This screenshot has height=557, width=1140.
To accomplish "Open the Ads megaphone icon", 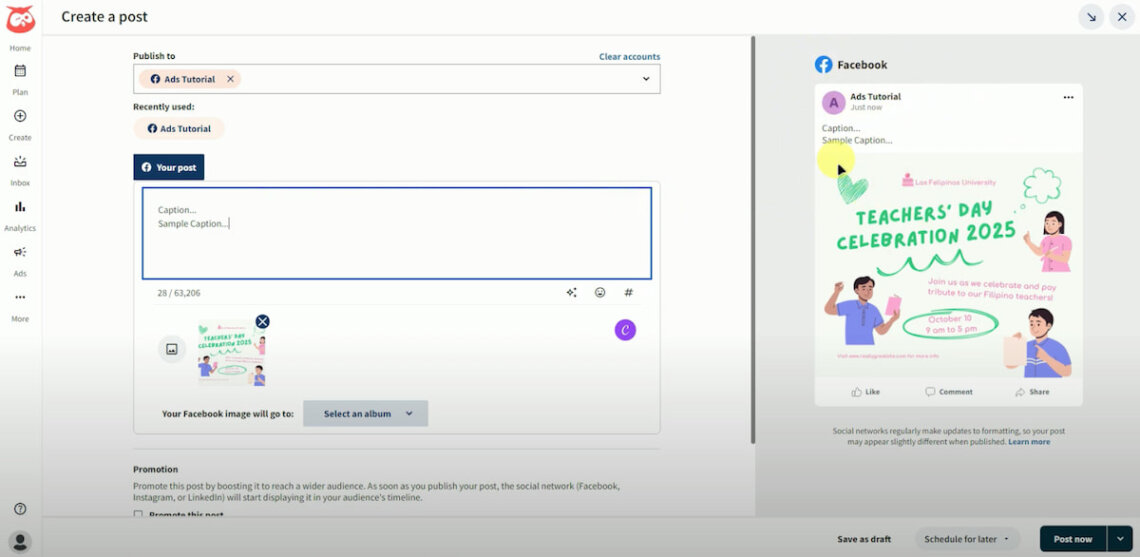I will pyautogui.click(x=20, y=252).
